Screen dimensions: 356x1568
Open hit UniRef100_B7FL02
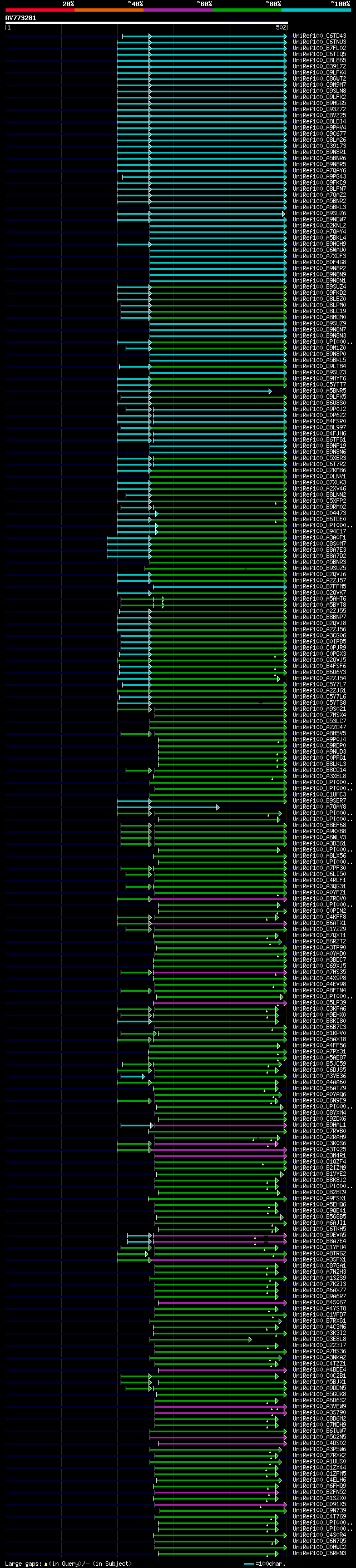coord(319,48)
